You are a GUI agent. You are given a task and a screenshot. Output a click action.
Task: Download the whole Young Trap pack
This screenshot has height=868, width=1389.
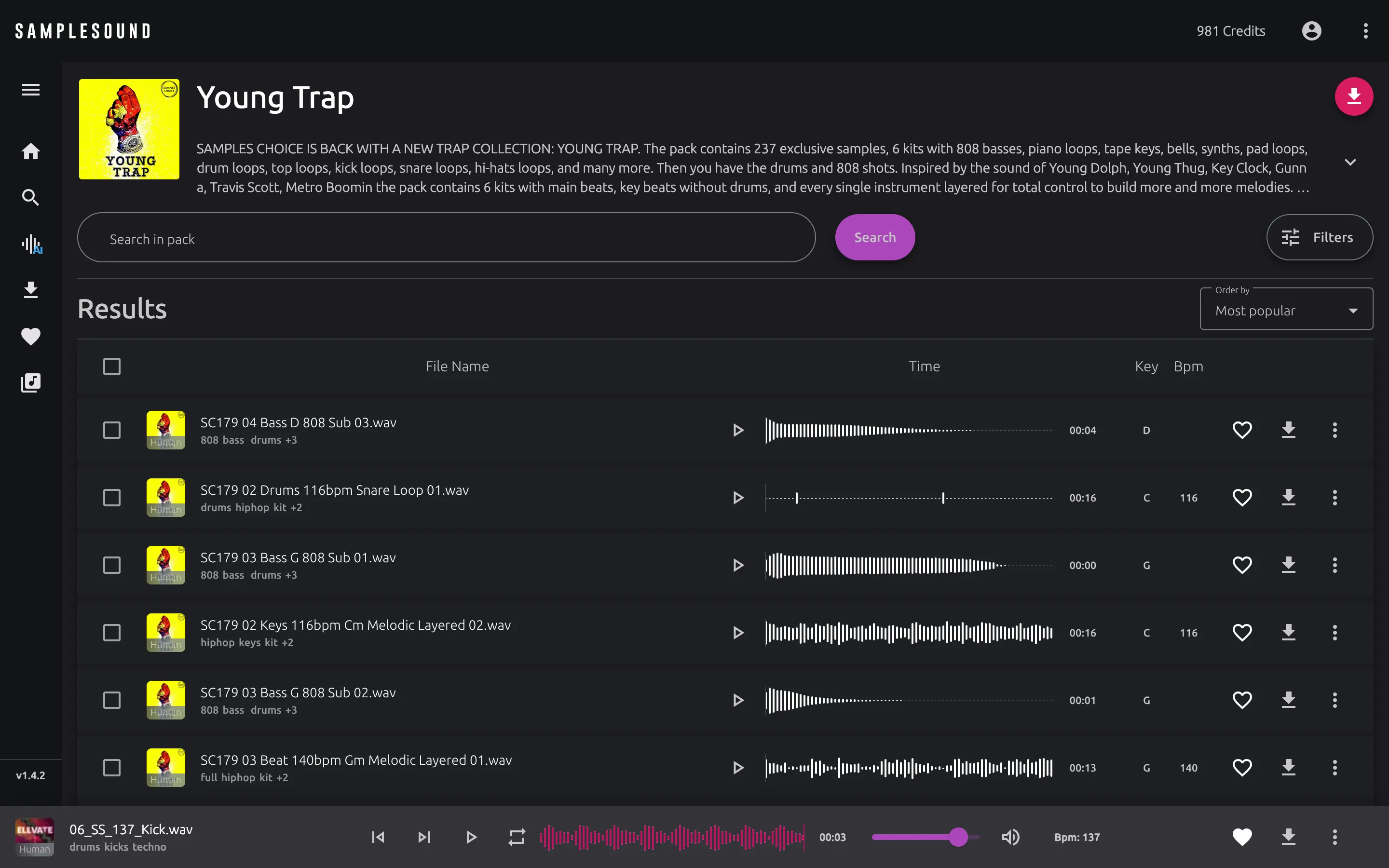coord(1354,96)
